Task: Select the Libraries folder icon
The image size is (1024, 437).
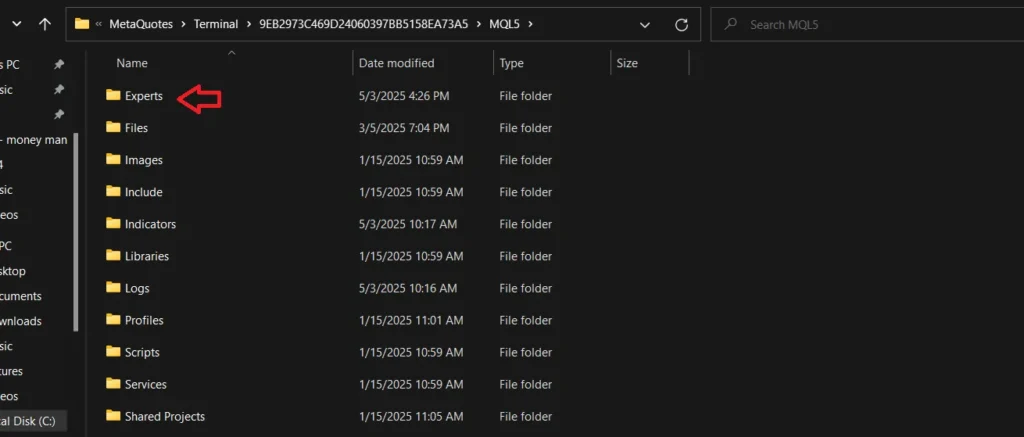Action: coord(114,255)
